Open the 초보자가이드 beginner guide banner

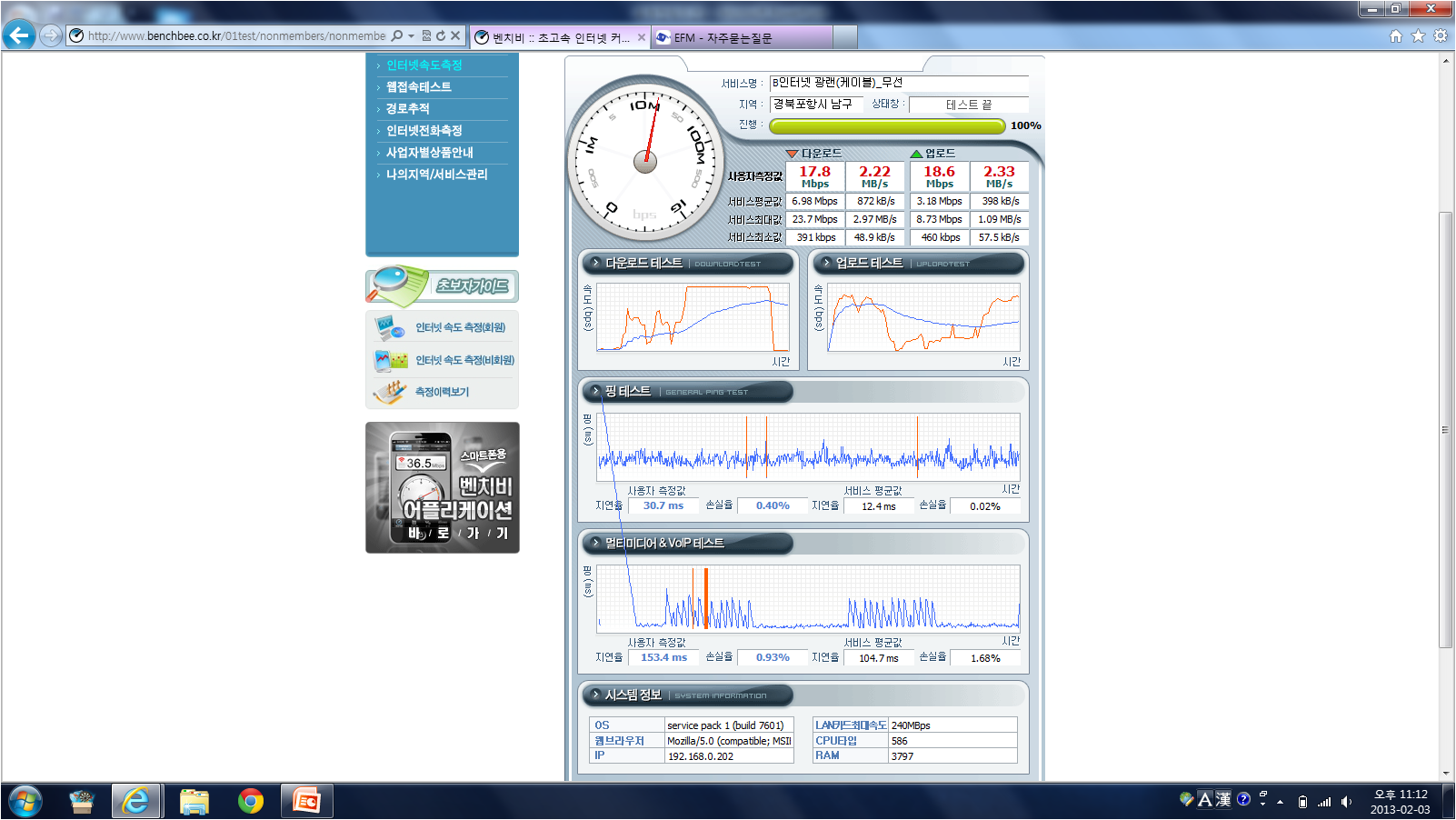coord(443,285)
